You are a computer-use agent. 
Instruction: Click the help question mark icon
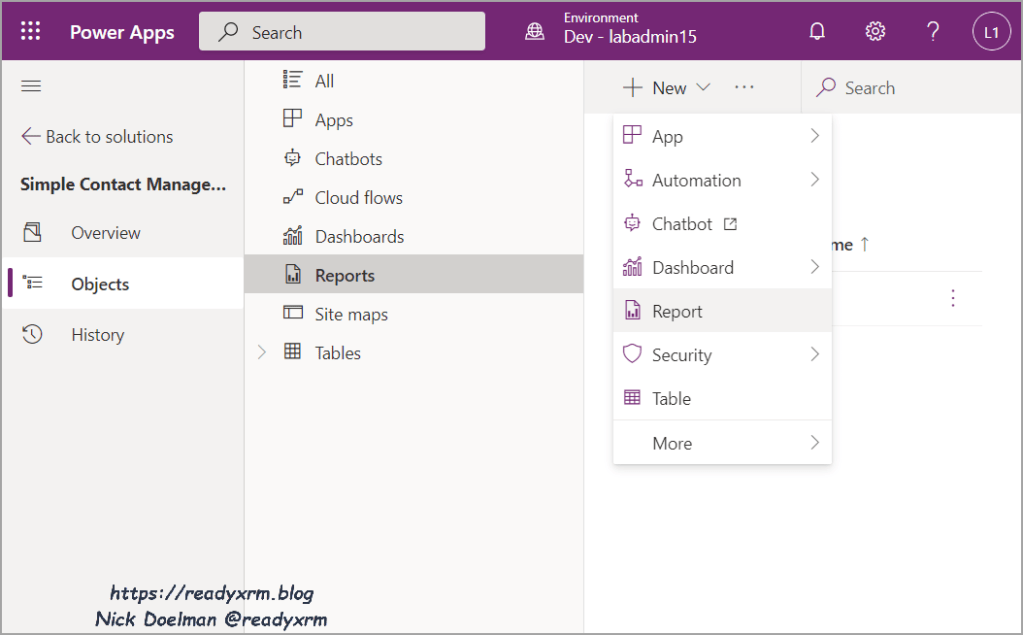pos(933,32)
